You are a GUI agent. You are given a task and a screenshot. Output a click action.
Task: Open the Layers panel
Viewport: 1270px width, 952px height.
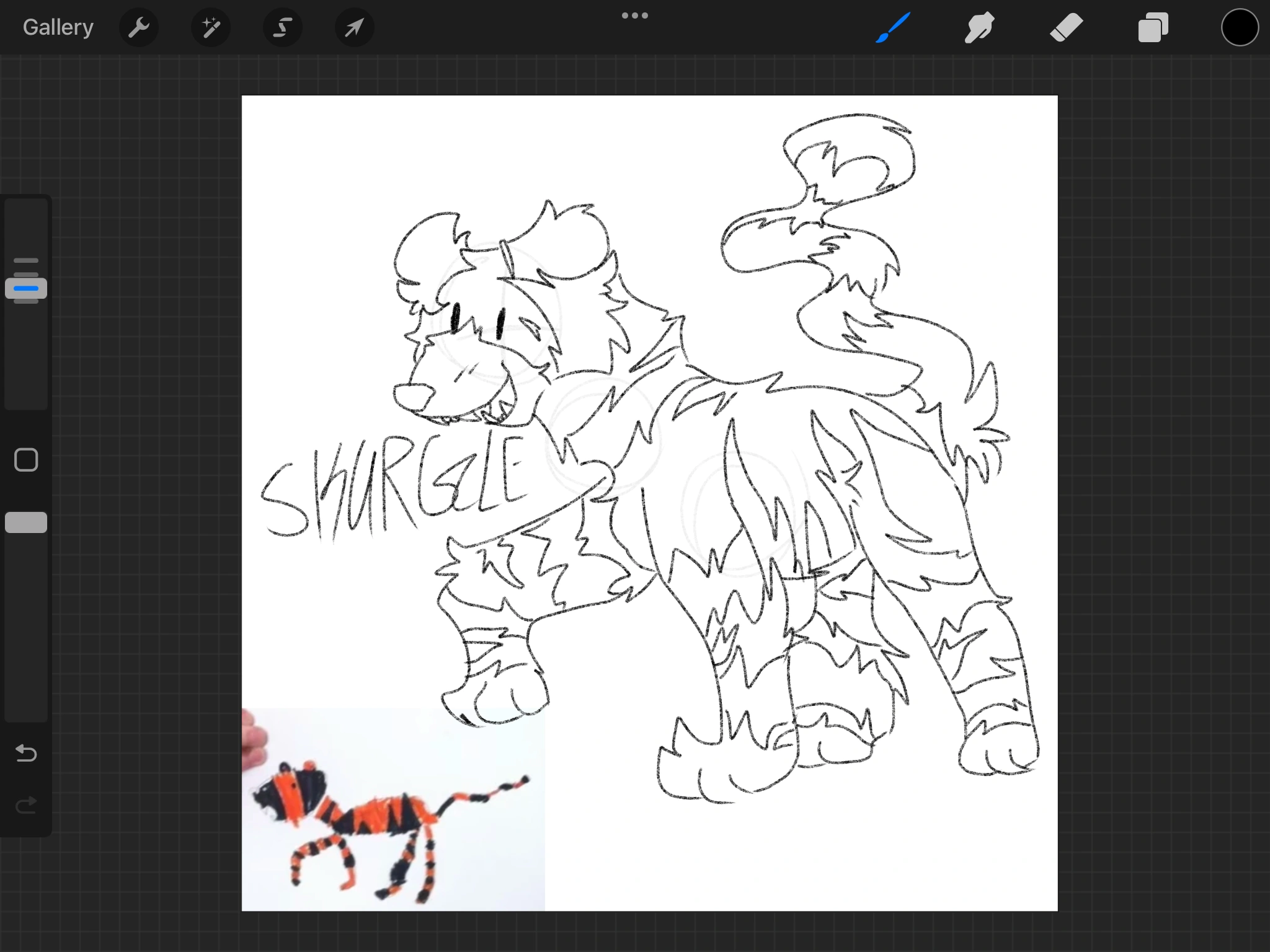pos(1153,27)
